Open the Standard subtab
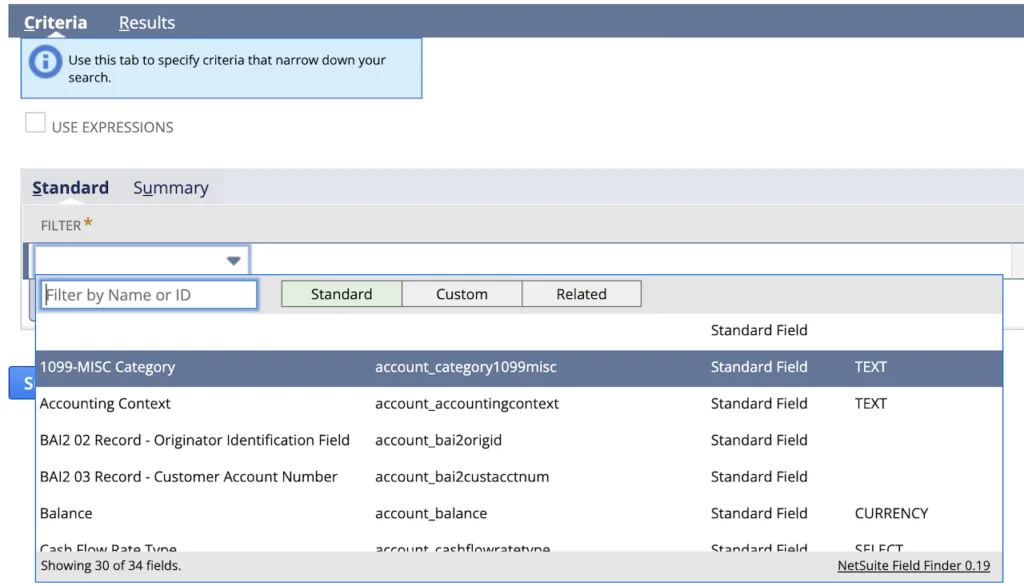The width and height of the screenshot is (1024, 586). tap(71, 187)
